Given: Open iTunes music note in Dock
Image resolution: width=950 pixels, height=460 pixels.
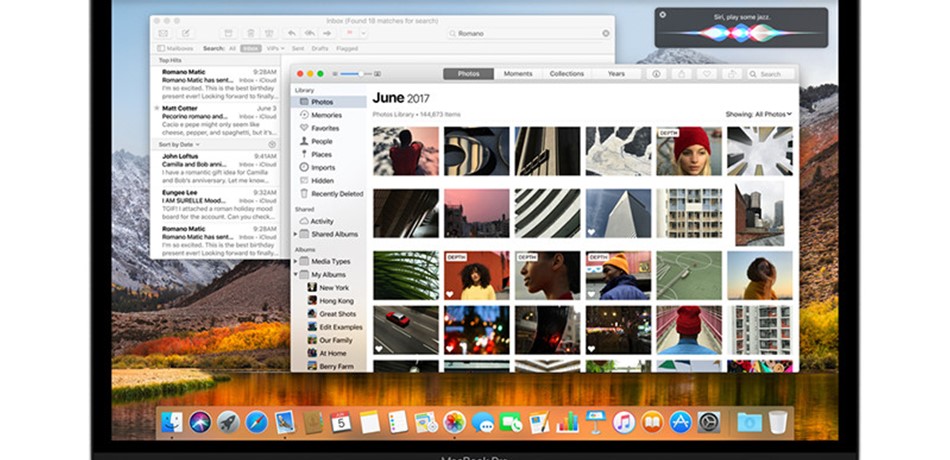Looking at the screenshot, I should click(x=623, y=422).
